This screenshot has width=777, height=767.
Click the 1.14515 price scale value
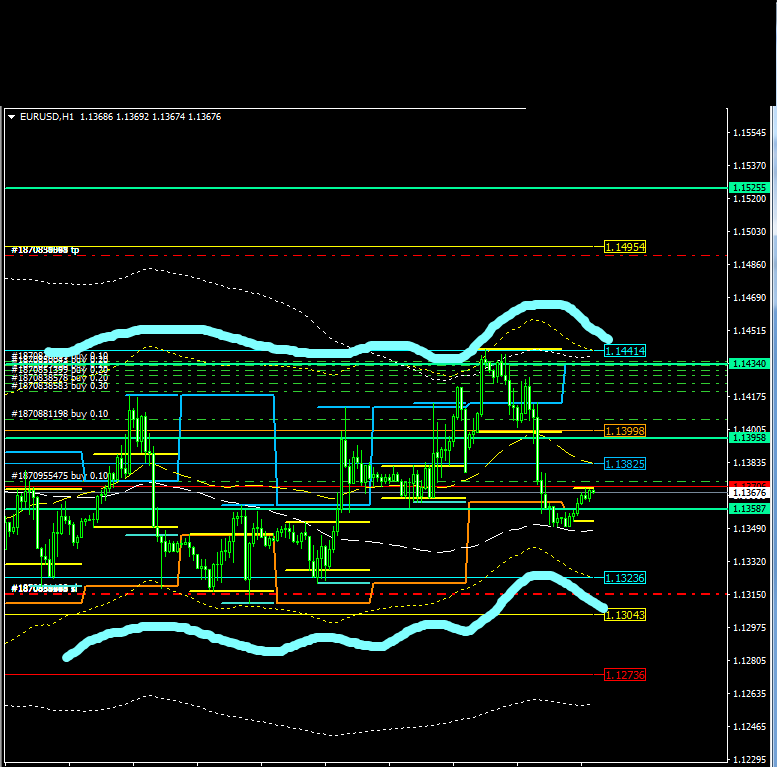pyautogui.click(x=749, y=330)
